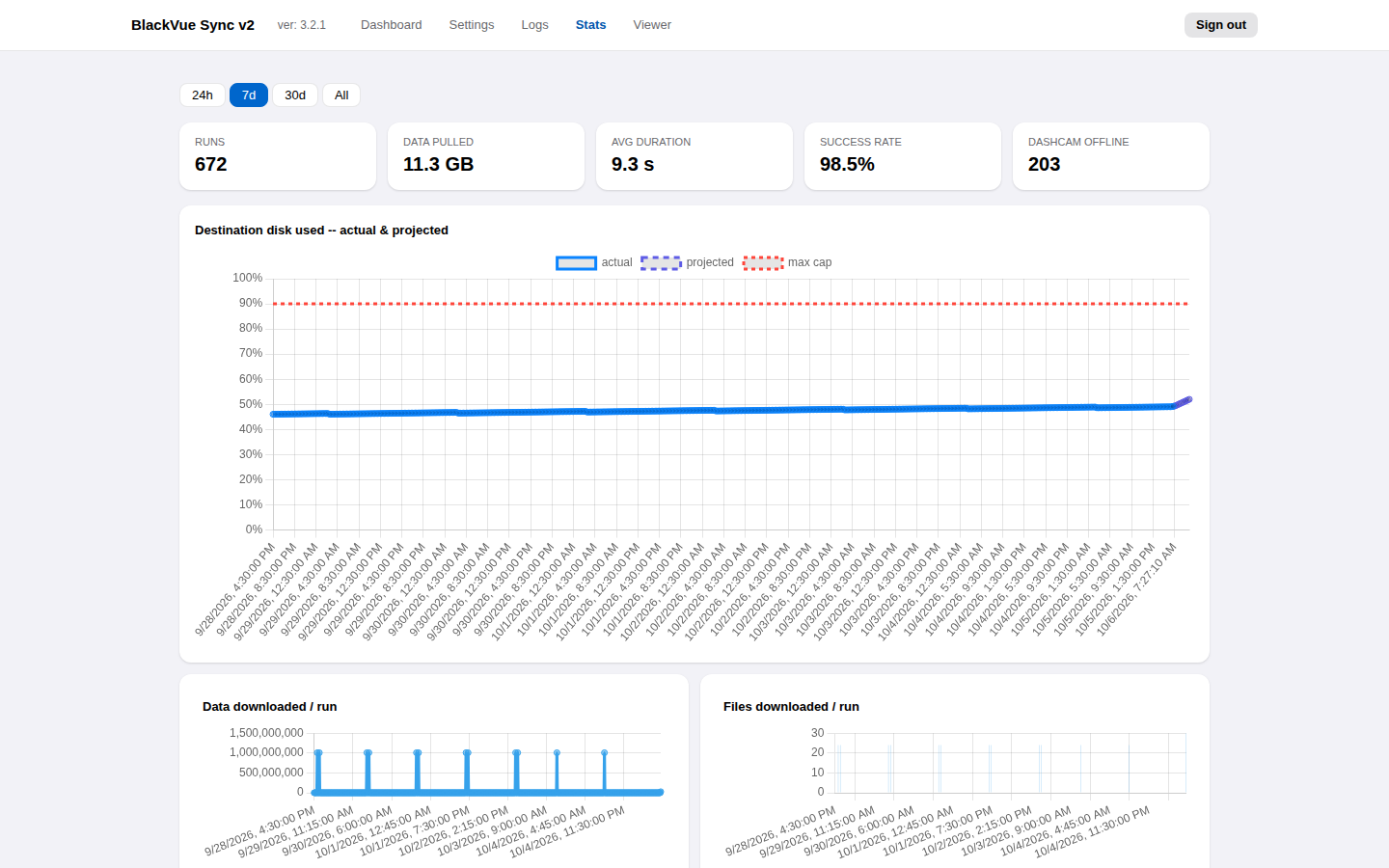Screen dimensions: 1389x868
Task: Click the Sign out button
Action: coord(1220,25)
